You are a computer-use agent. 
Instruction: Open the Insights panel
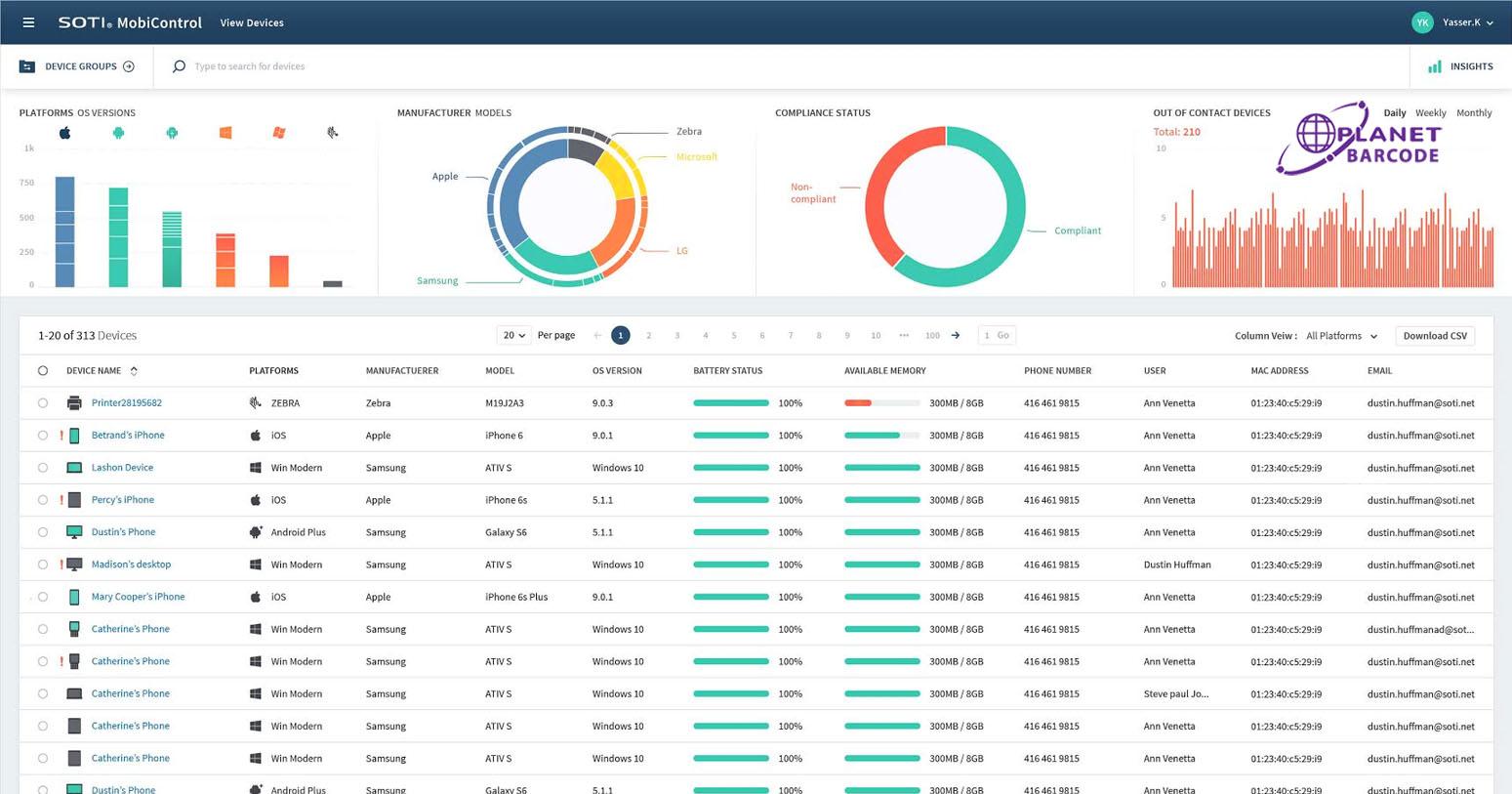[1460, 66]
